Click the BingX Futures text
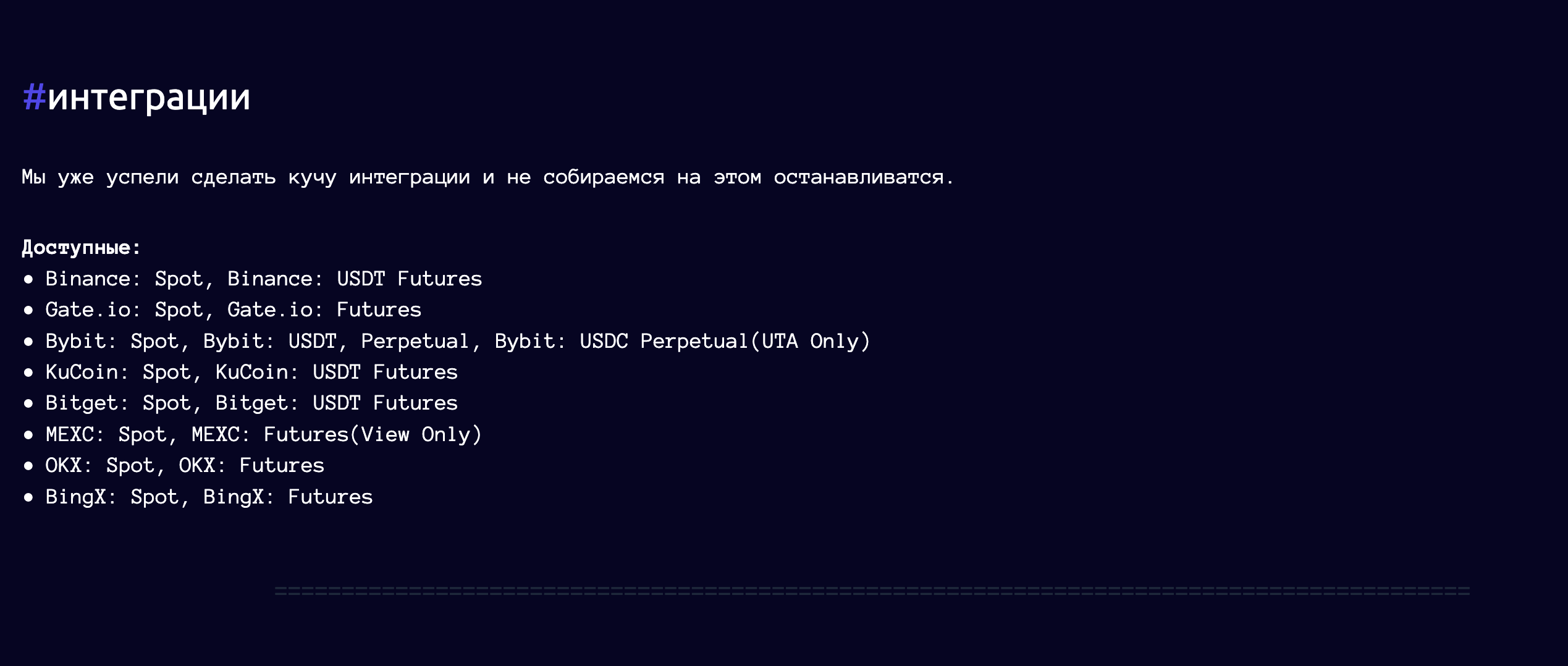Screen dimensions: 1568x666 tap(288, 497)
